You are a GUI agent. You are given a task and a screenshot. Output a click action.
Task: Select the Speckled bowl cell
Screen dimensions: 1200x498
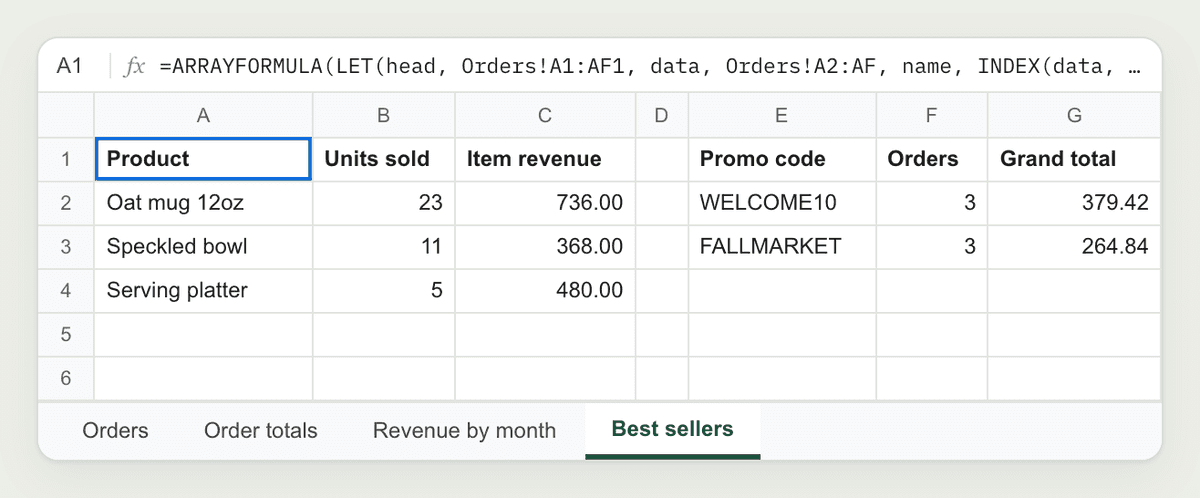click(x=203, y=246)
